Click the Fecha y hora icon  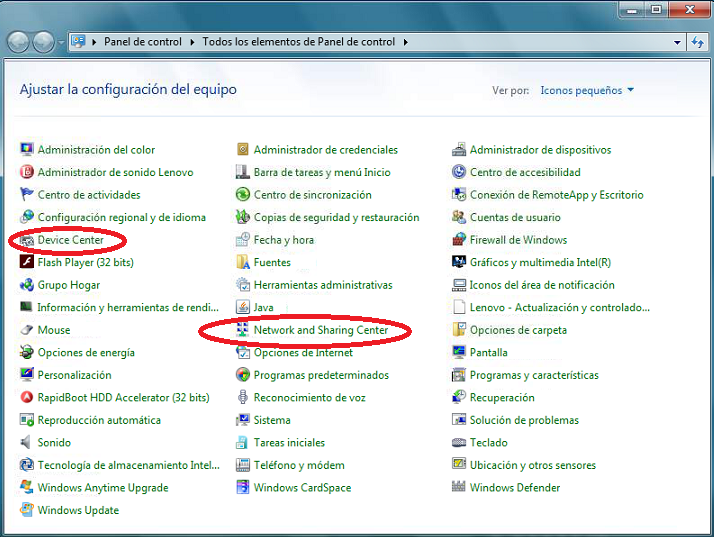243,240
